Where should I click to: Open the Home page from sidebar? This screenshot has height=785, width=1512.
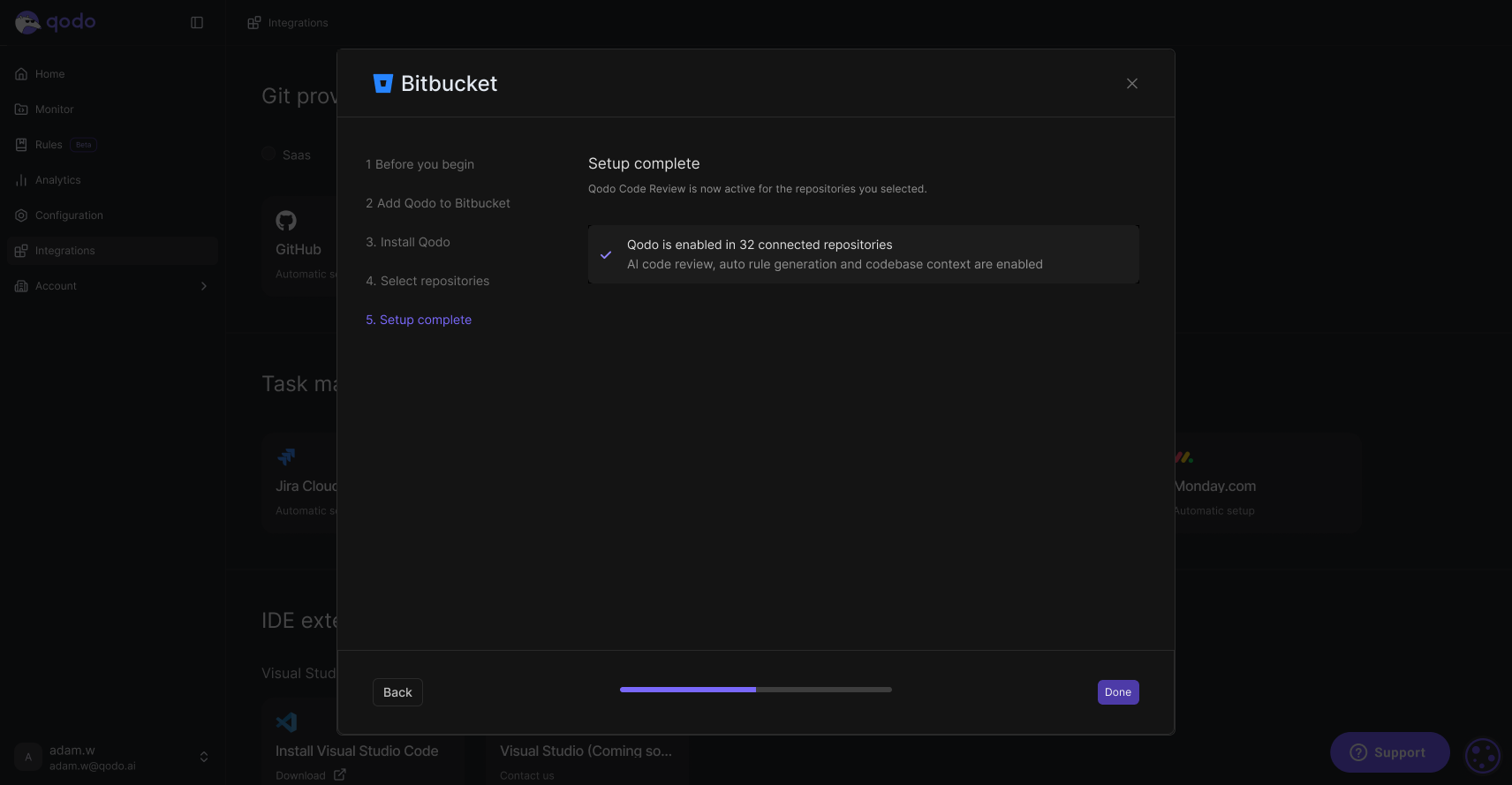[112, 74]
